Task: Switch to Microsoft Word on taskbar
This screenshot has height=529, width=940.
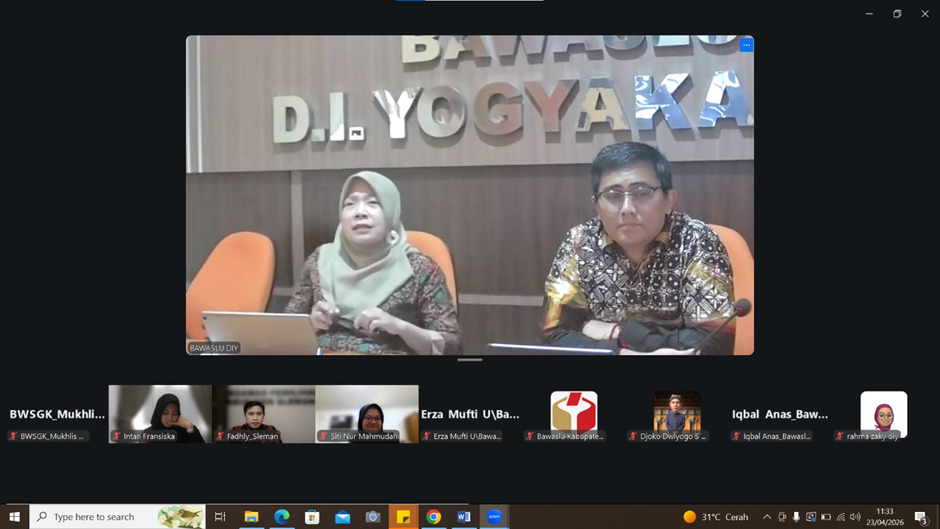Action: pos(464,516)
